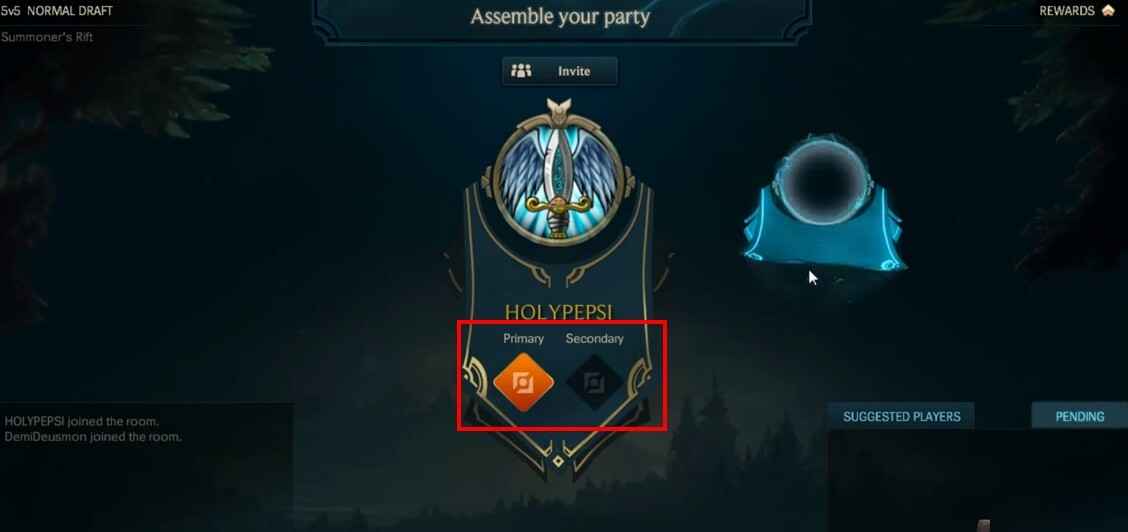1128x532 pixels.
Task: Switch to the PENDING tab
Action: click(x=1080, y=416)
